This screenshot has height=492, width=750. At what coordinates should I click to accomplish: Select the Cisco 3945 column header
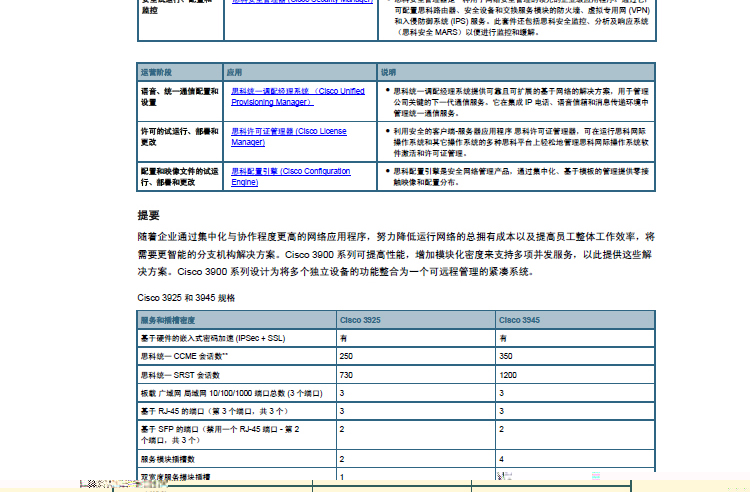tap(520, 320)
